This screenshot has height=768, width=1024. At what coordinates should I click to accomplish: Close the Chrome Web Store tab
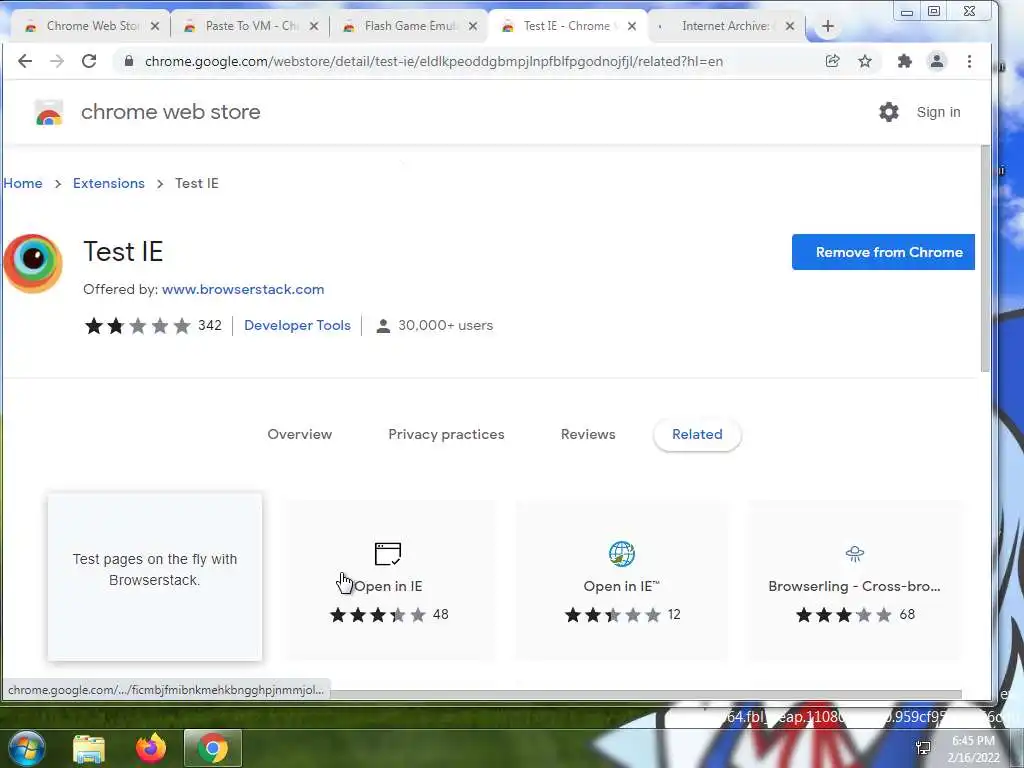155,26
